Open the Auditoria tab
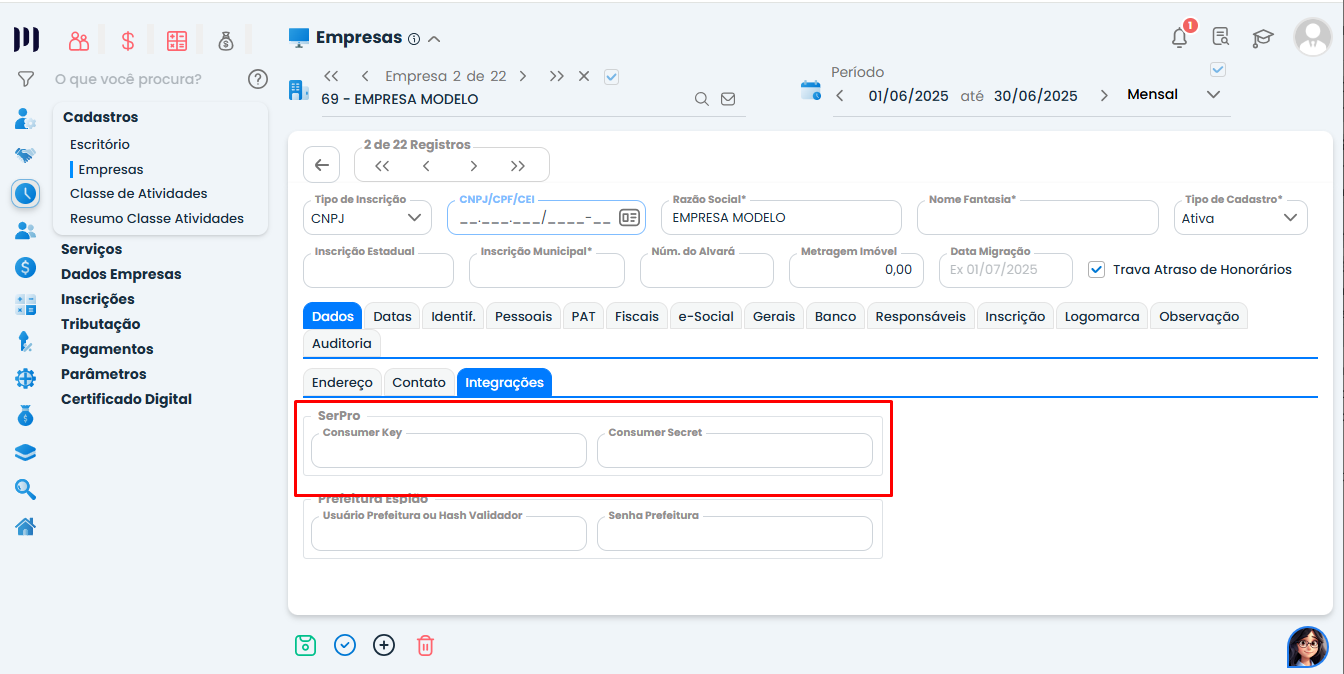1344x674 pixels. [x=342, y=343]
